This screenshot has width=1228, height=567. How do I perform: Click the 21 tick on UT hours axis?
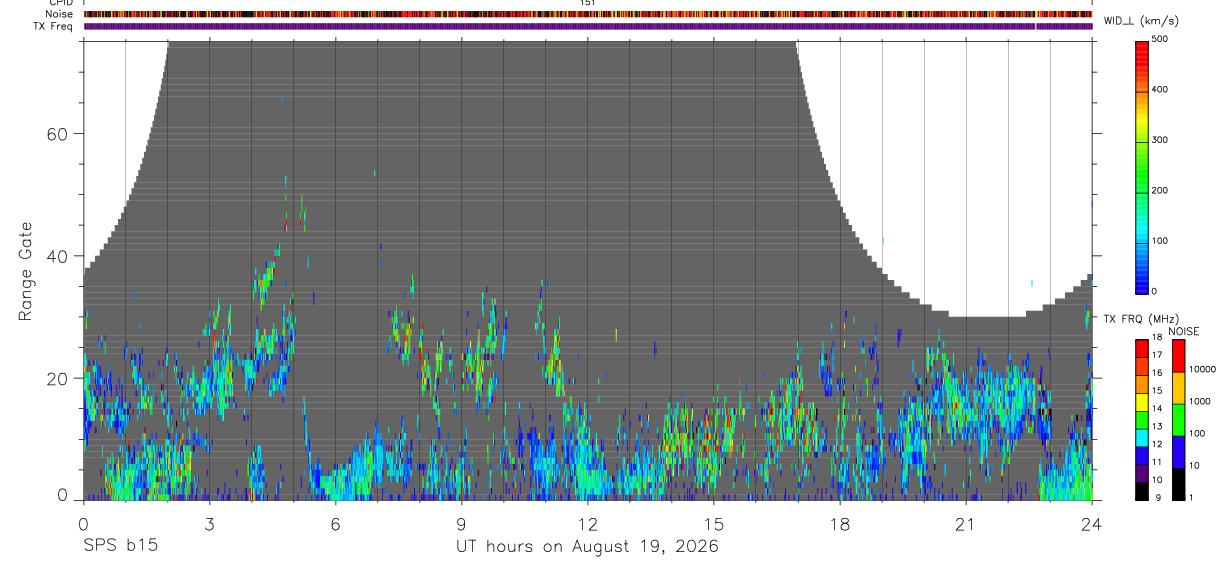point(966,523)
